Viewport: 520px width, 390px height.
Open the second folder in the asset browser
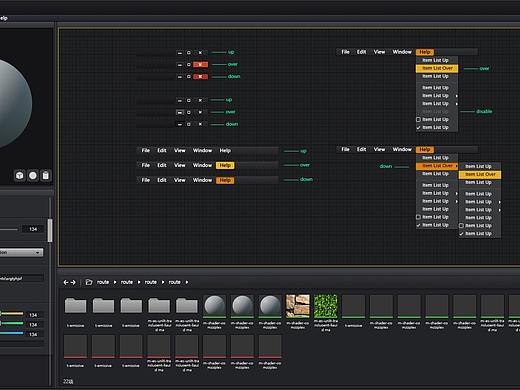[103, 306]
